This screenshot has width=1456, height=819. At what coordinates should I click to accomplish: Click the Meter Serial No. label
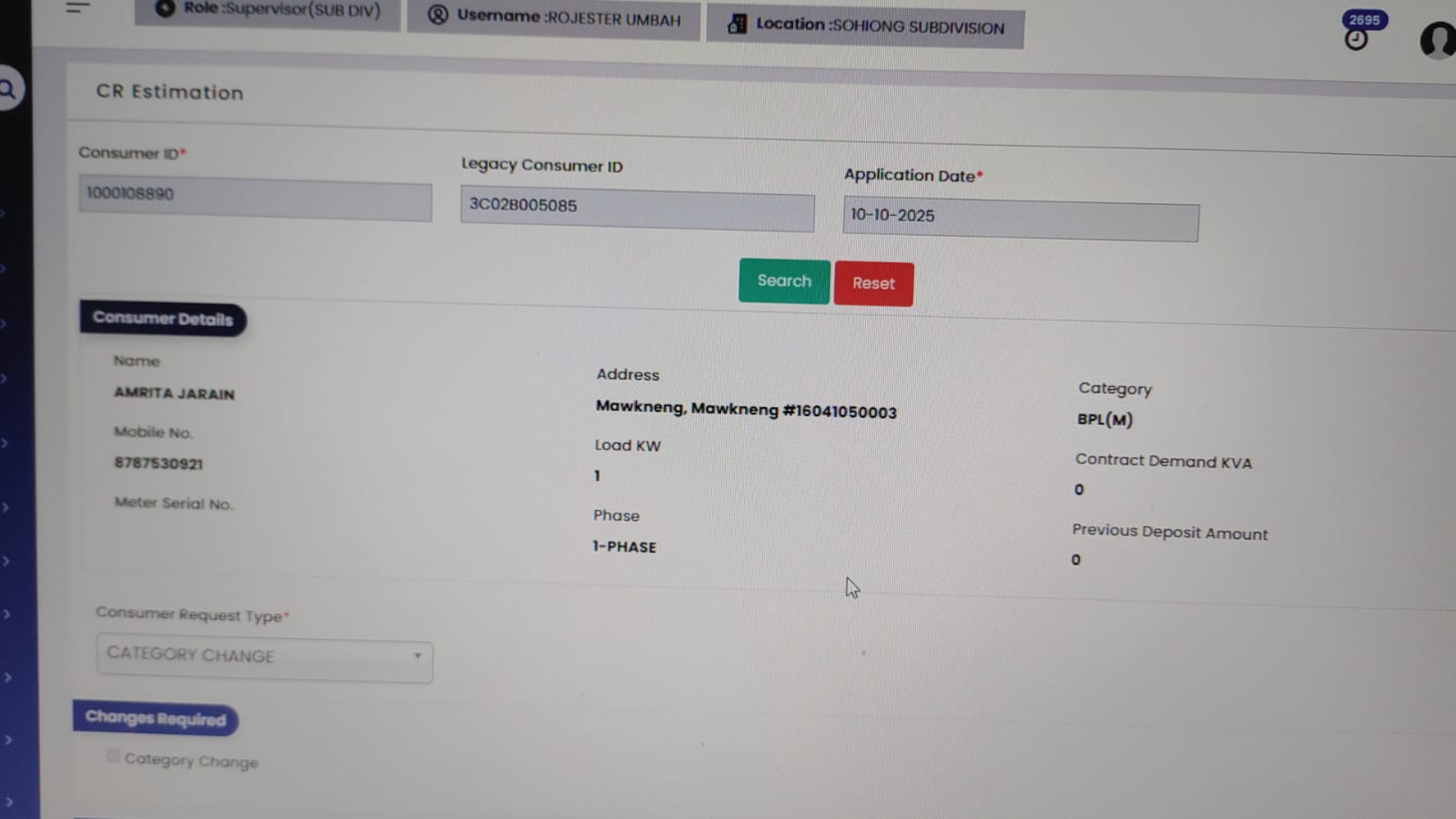pyautogui.click(x=173, y=503)
